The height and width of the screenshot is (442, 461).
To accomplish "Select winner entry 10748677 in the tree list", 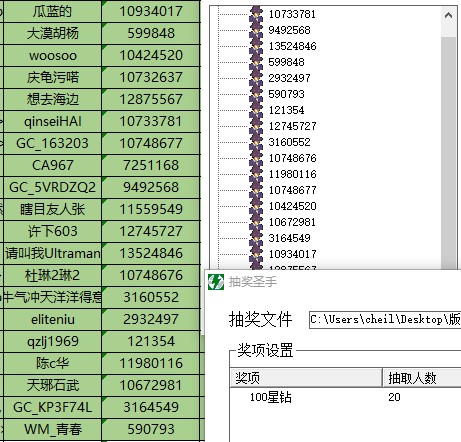I will click(x=292, y=190).
